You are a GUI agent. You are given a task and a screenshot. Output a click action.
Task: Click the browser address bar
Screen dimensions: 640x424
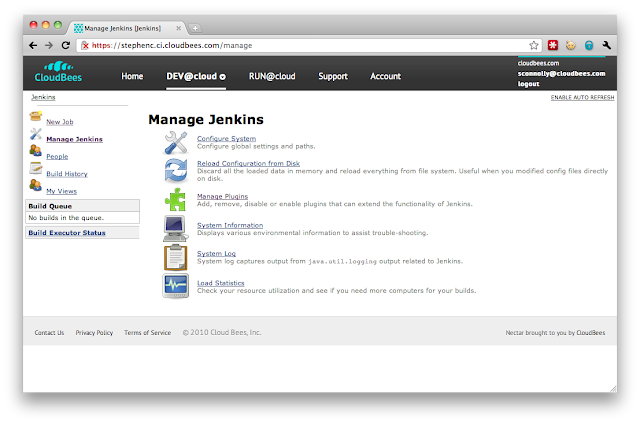pos(300,45)
